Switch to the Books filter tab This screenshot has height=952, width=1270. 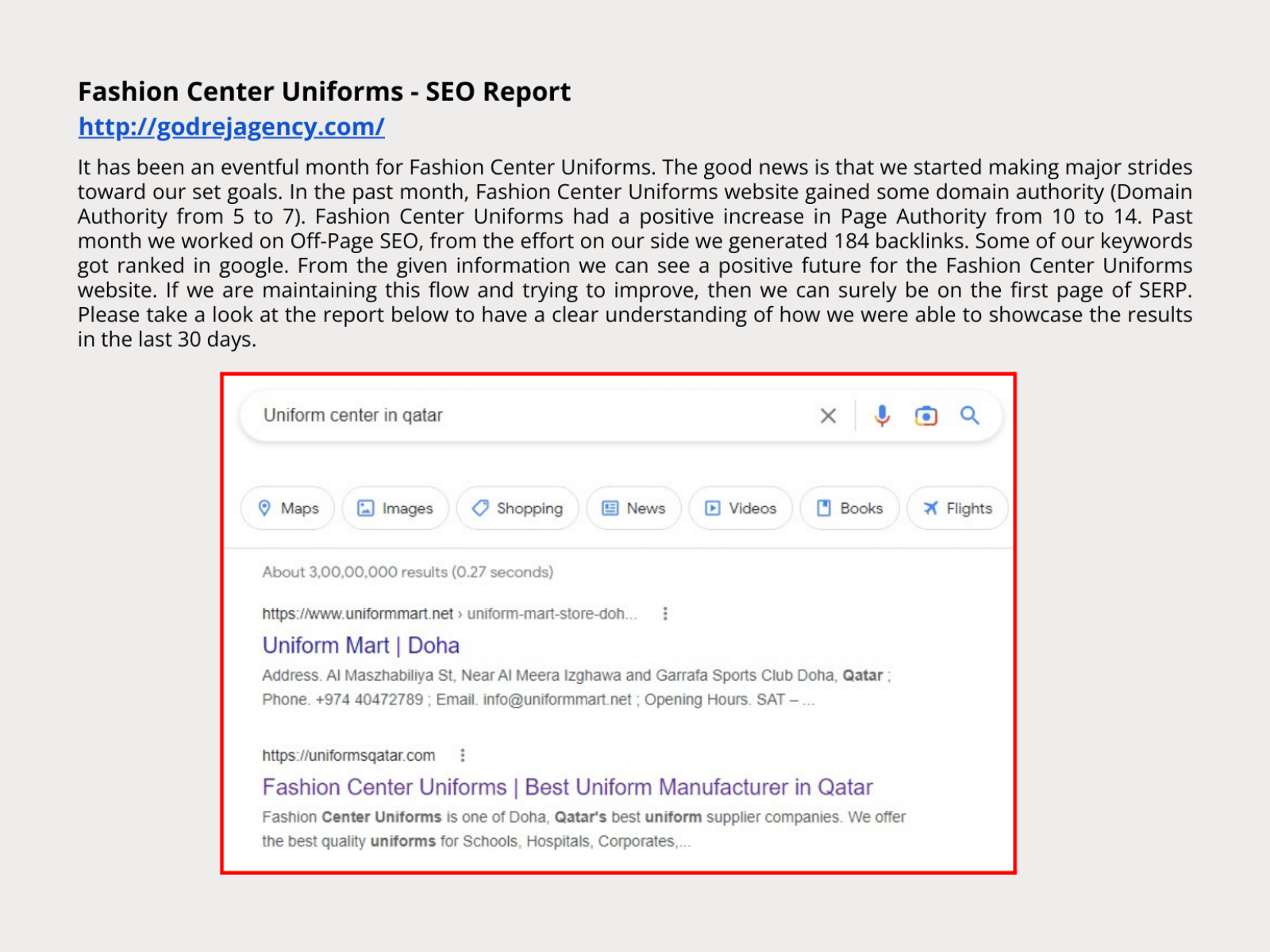[x=849, y=508]
